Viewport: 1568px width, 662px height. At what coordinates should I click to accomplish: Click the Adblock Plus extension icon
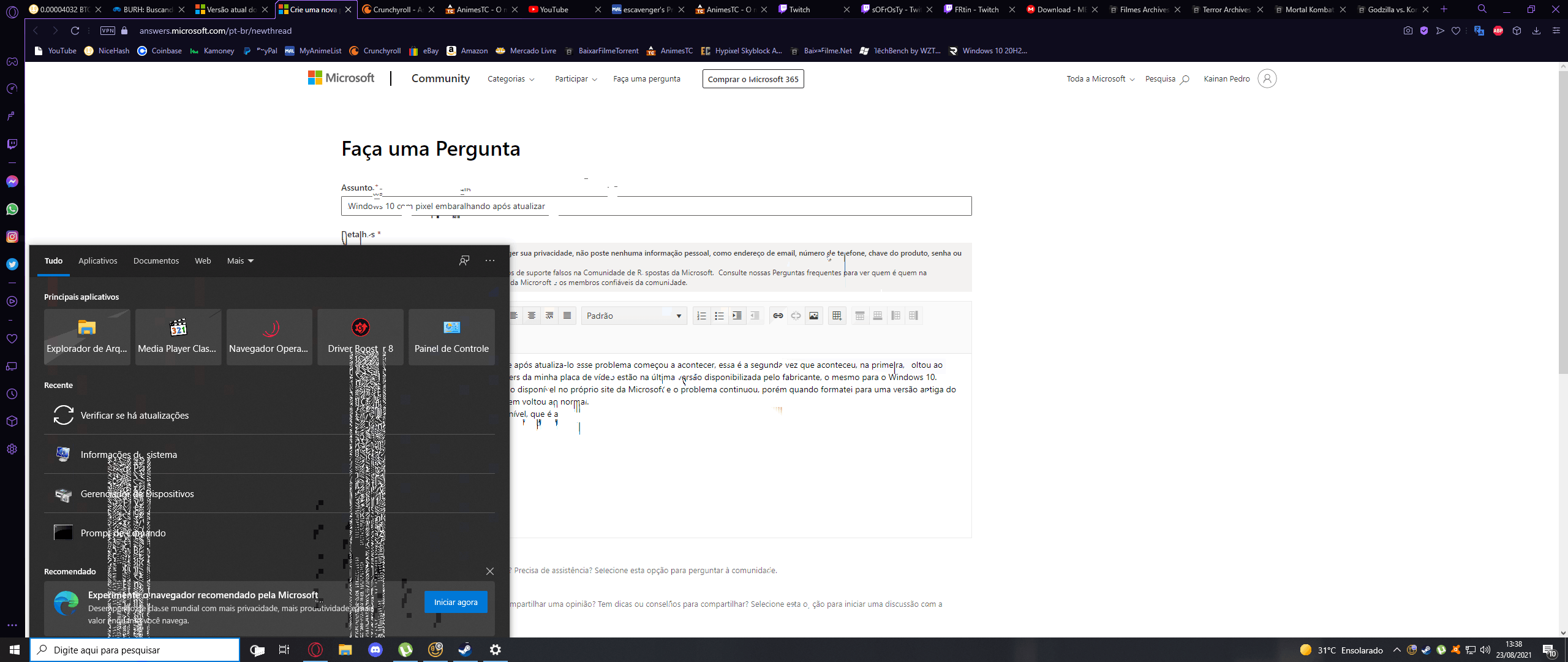click(x=1498, y=31)
